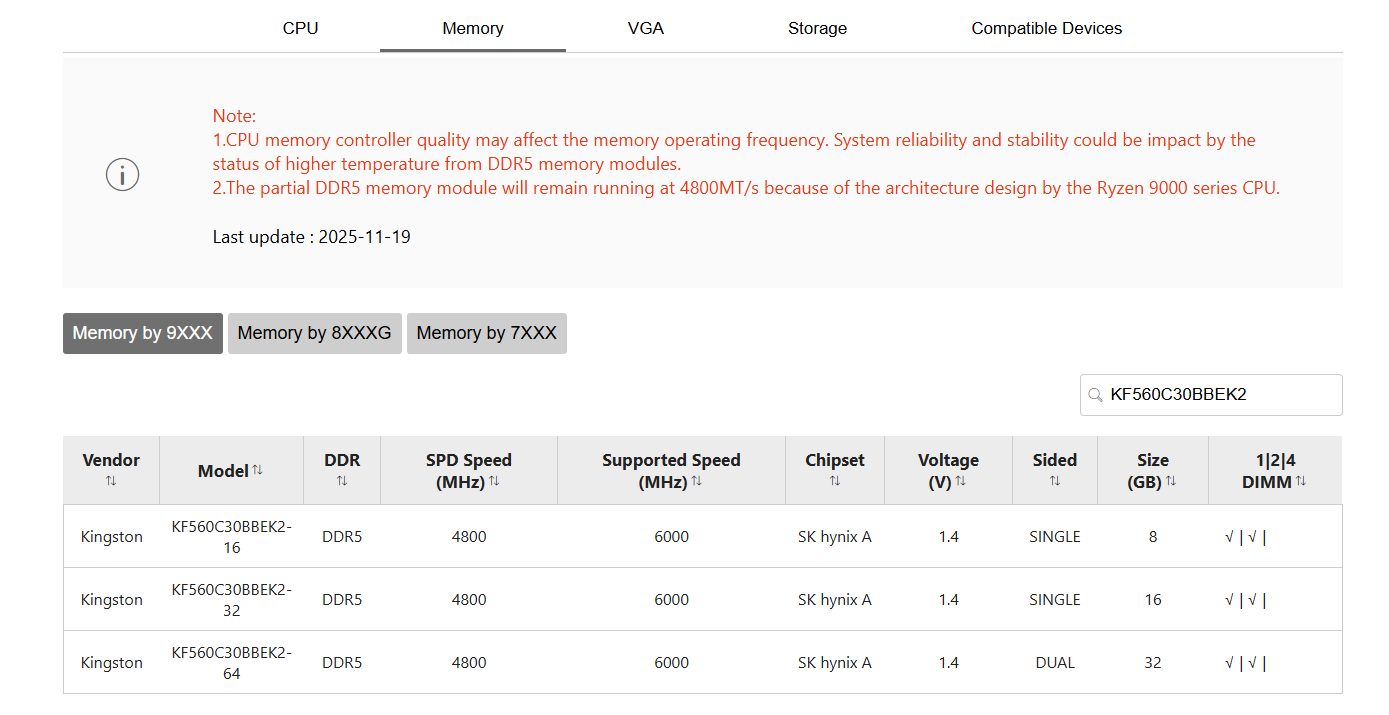Show Memory by 7XXX list
Image resolution: width=1389 pixels, height=715 pixels.
(x=487, y=333)
